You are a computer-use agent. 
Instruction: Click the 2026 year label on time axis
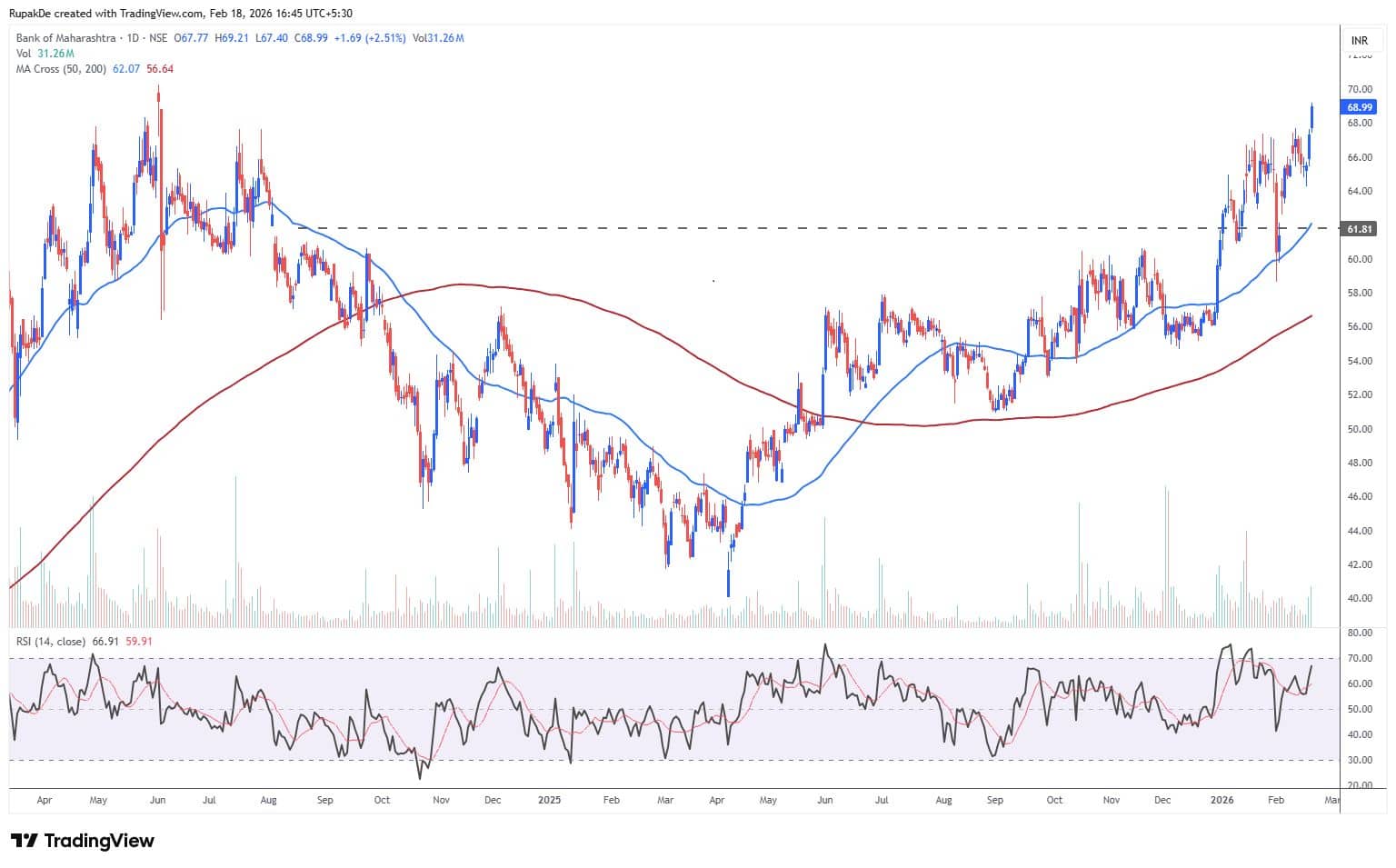[x=1222, y=800]
